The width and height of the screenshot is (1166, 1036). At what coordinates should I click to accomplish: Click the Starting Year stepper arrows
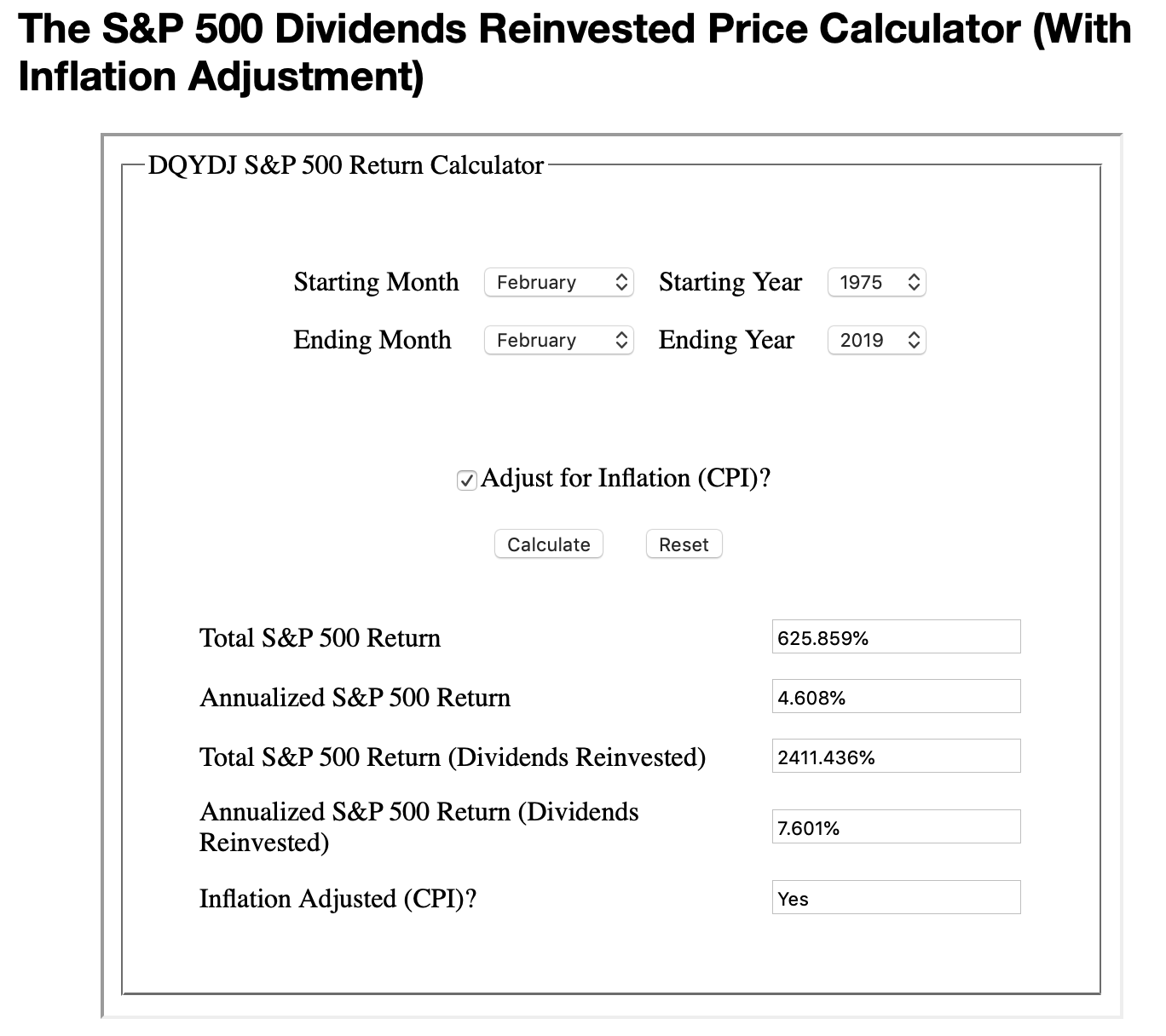point(914,282)
